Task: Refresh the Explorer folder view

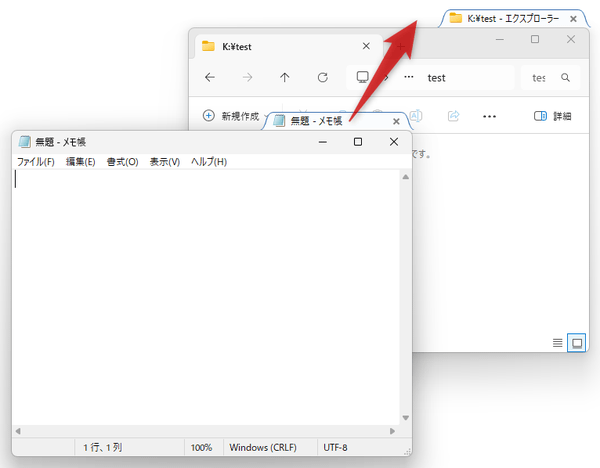Action: point(322,78)
